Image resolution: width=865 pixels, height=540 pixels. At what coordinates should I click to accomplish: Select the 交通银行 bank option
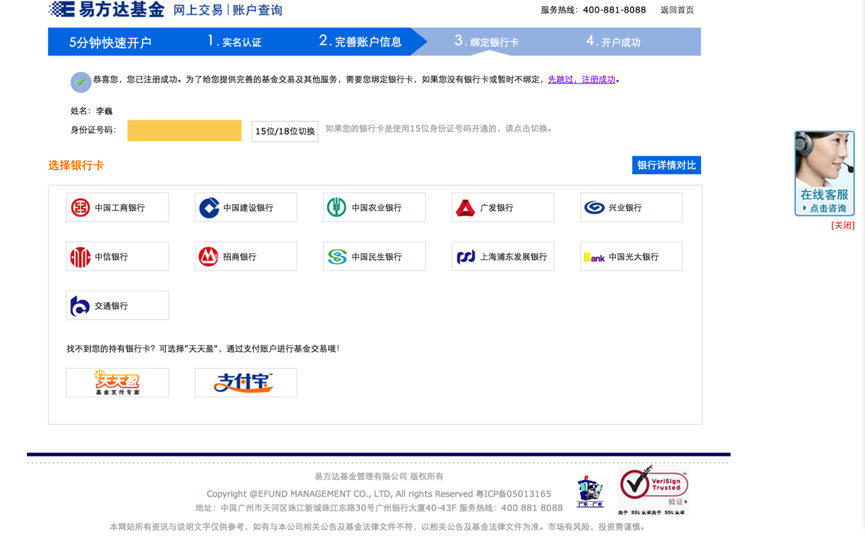tap(118, 306)
